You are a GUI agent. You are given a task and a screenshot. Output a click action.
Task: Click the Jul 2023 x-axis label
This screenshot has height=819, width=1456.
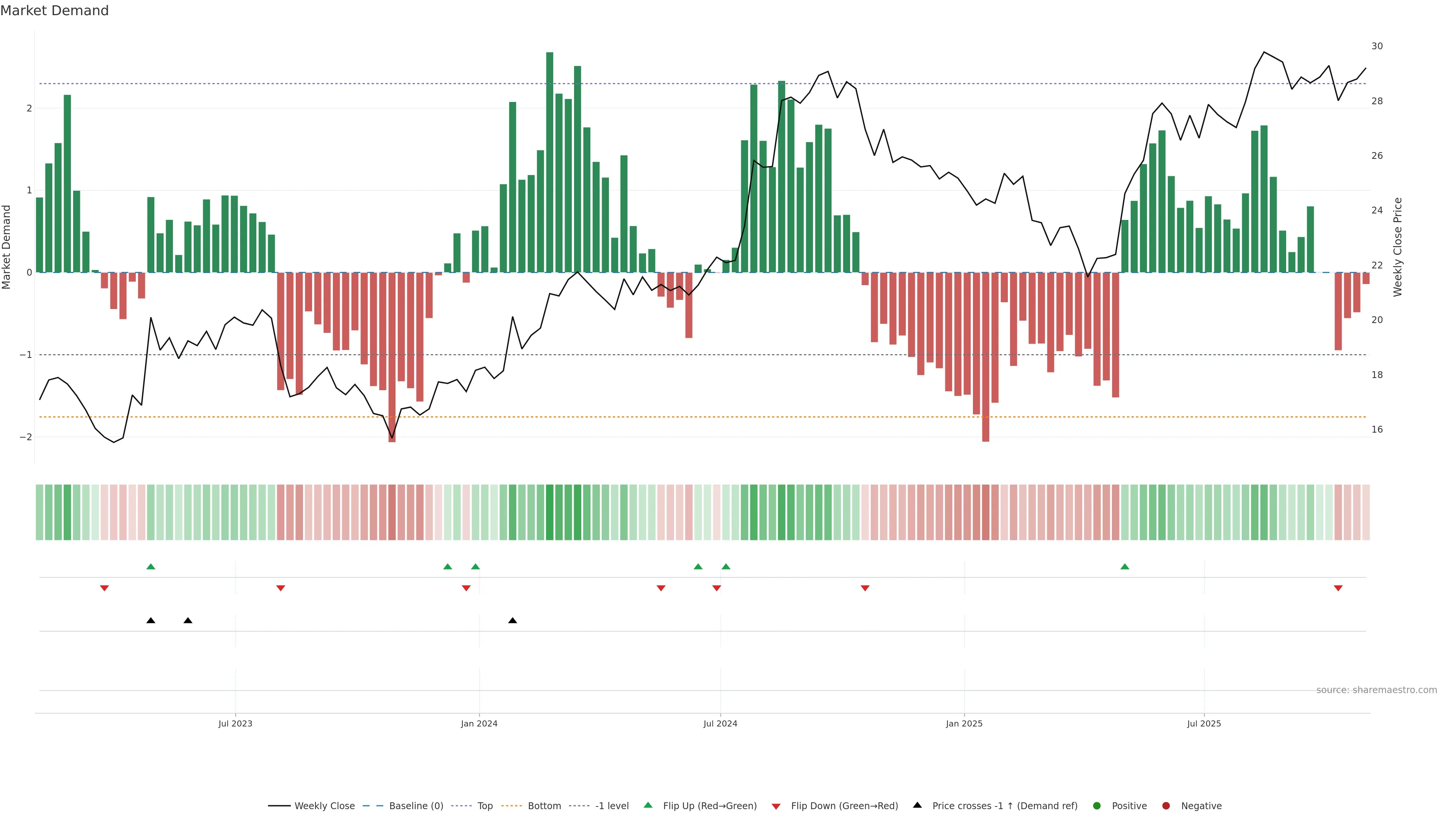pyautogui.click(x=235, y=723)
